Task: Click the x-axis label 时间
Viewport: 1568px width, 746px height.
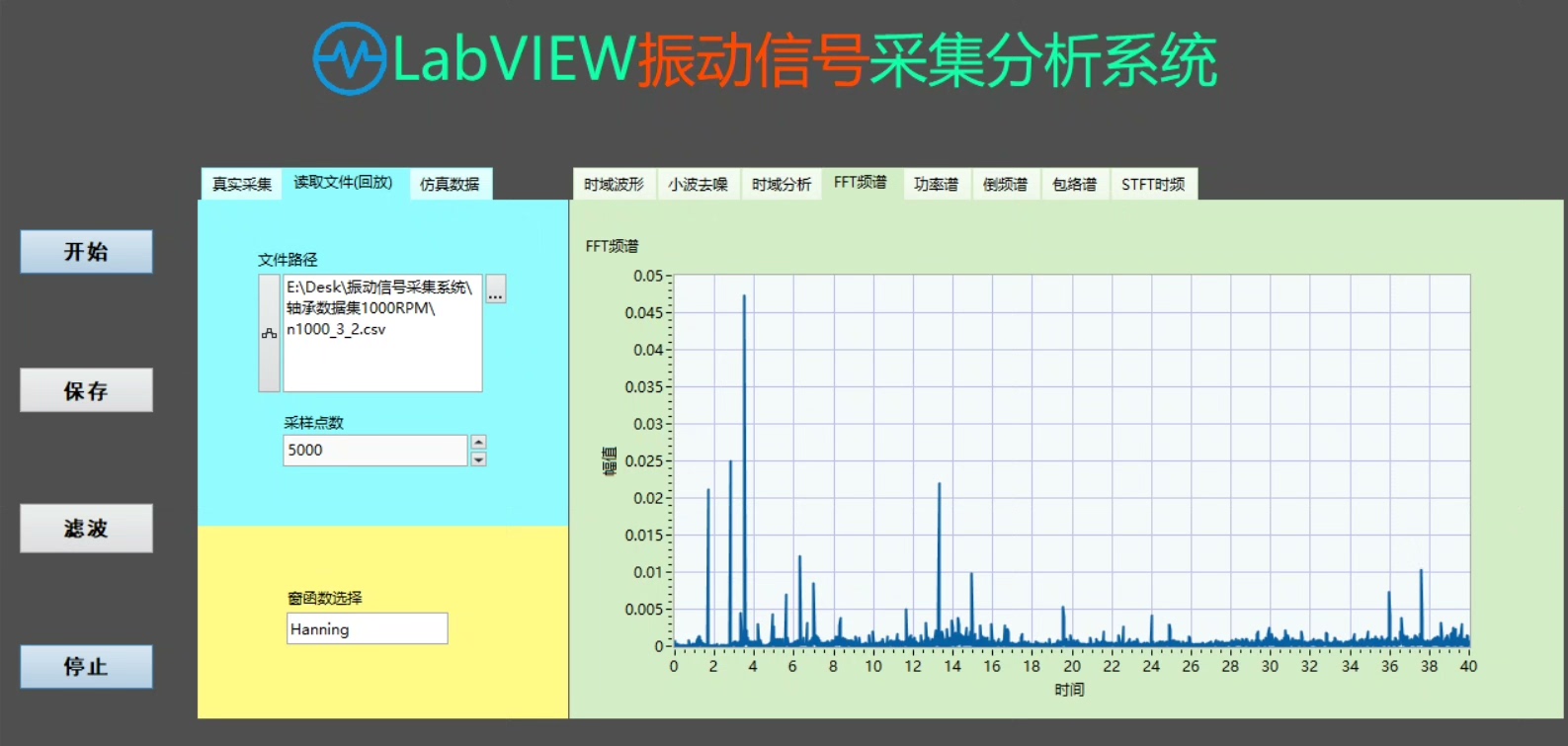Action: (x=1069, y=690)
